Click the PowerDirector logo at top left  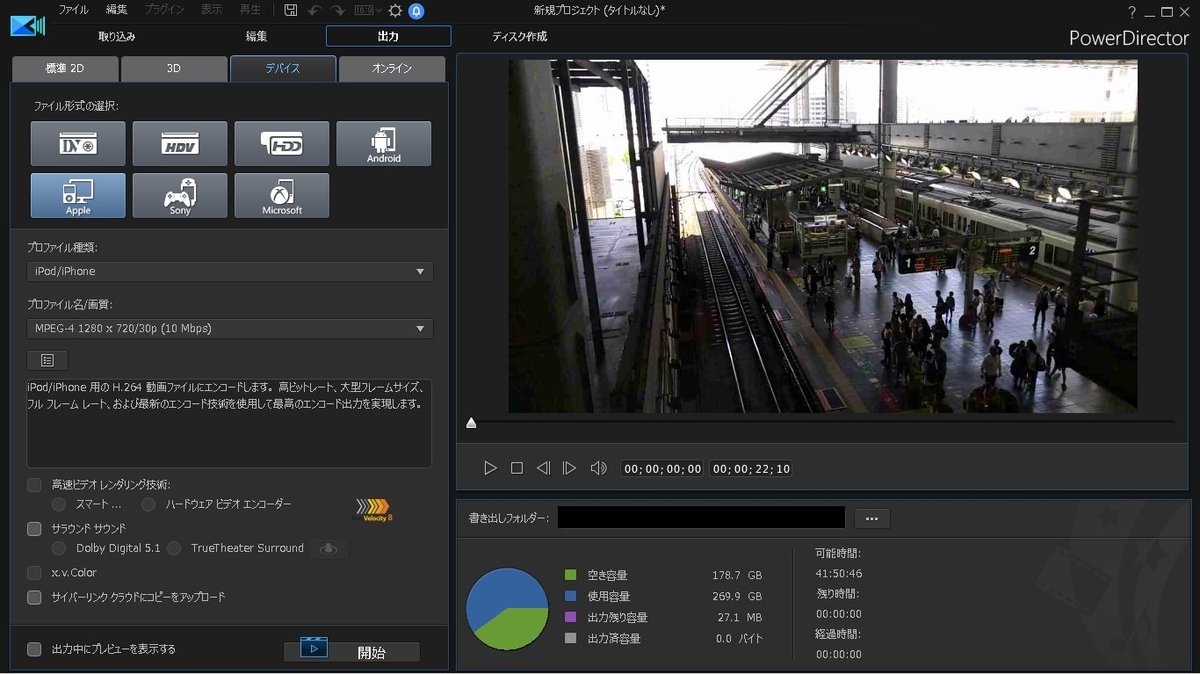(27, 25)
